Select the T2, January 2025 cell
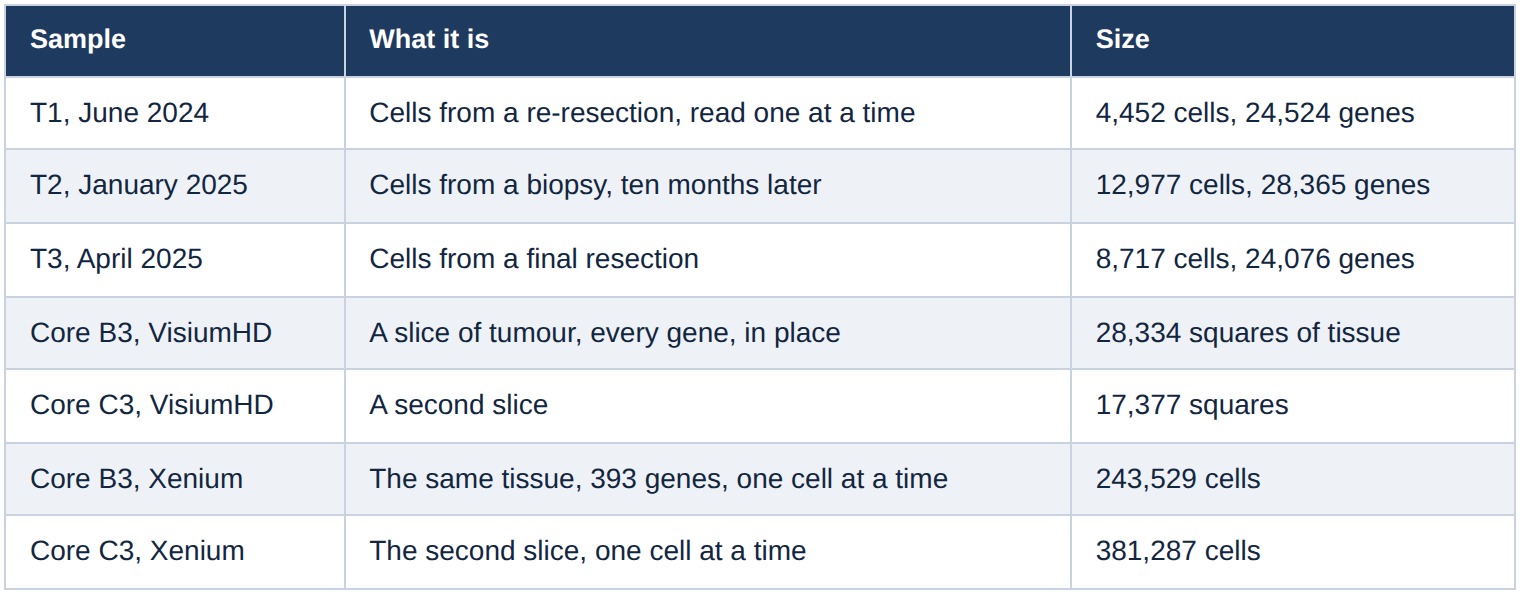 [x=175, y=186]
